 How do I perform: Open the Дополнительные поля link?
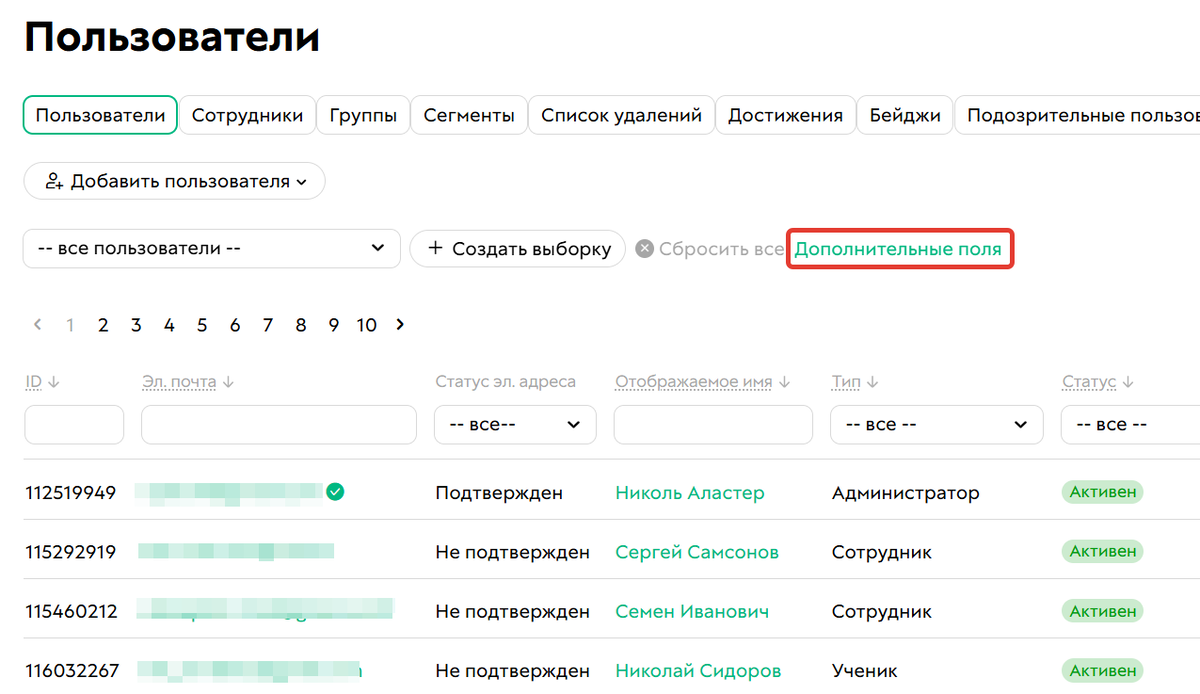click(899, 248)
